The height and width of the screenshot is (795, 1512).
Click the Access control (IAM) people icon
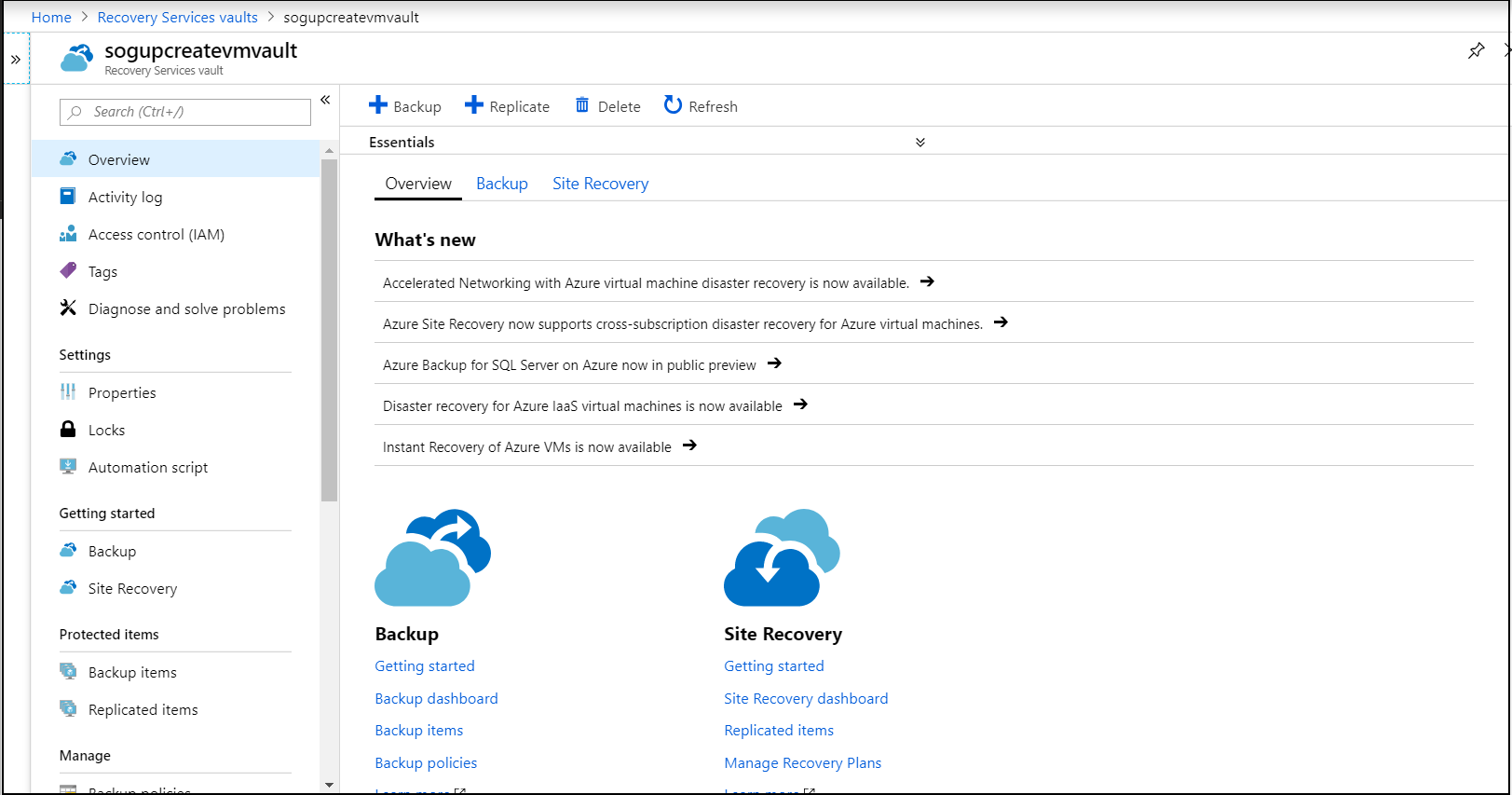click(68, 234)
